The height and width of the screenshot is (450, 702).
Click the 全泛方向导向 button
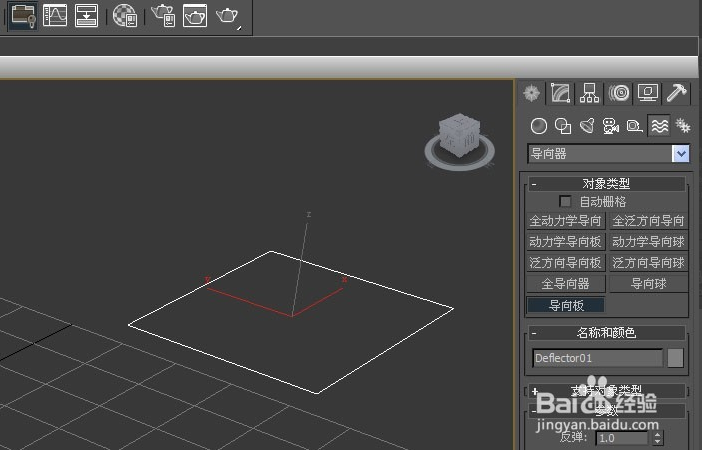pyautogui.click(x=648, y=221)
